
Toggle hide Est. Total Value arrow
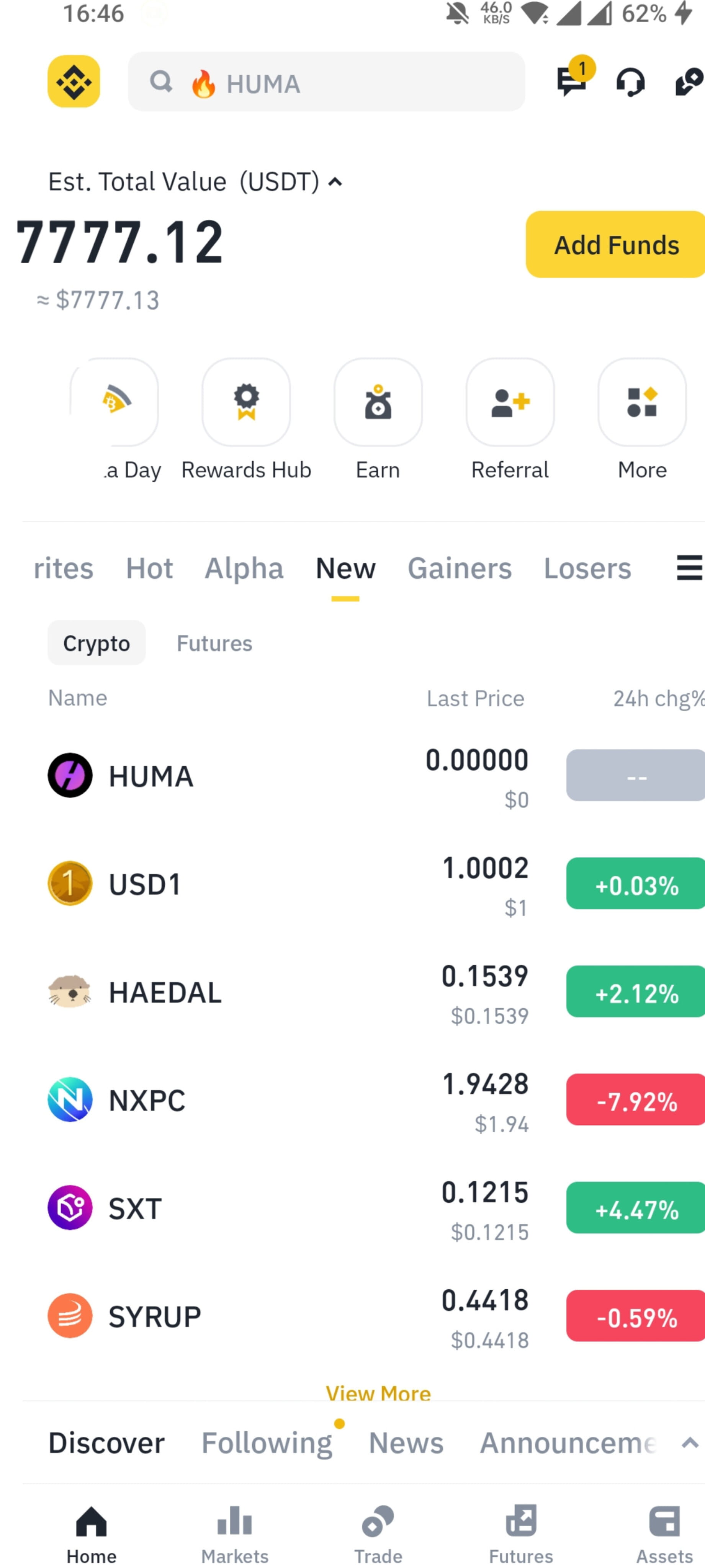(335, 182)
